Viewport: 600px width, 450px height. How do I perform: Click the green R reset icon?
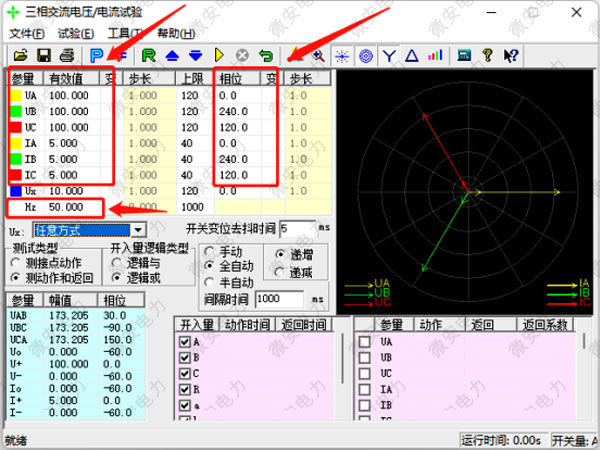(x=149, y=54)
